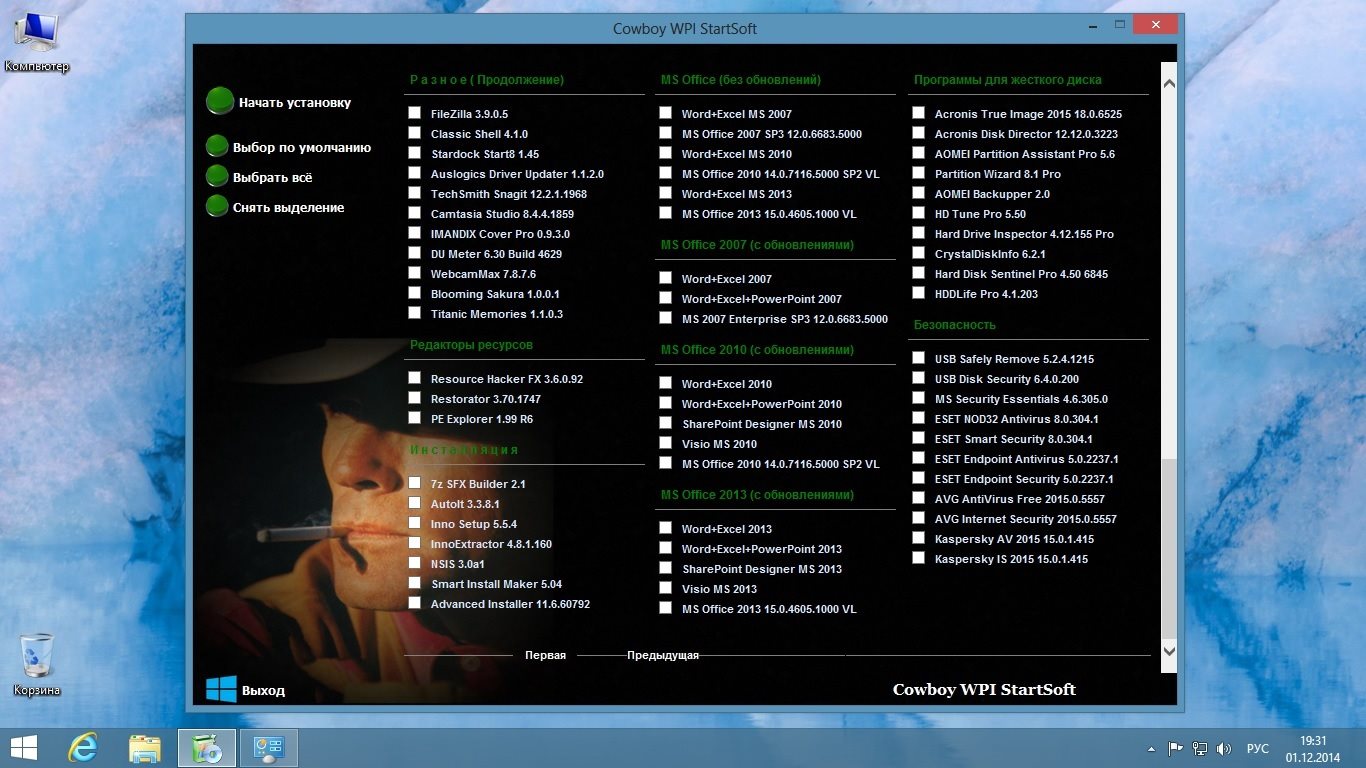Image resolution: width=1366 pixels, height=768 pixels.
Task: Go to the Предыдущая page link
Action: tap(663, 656)
